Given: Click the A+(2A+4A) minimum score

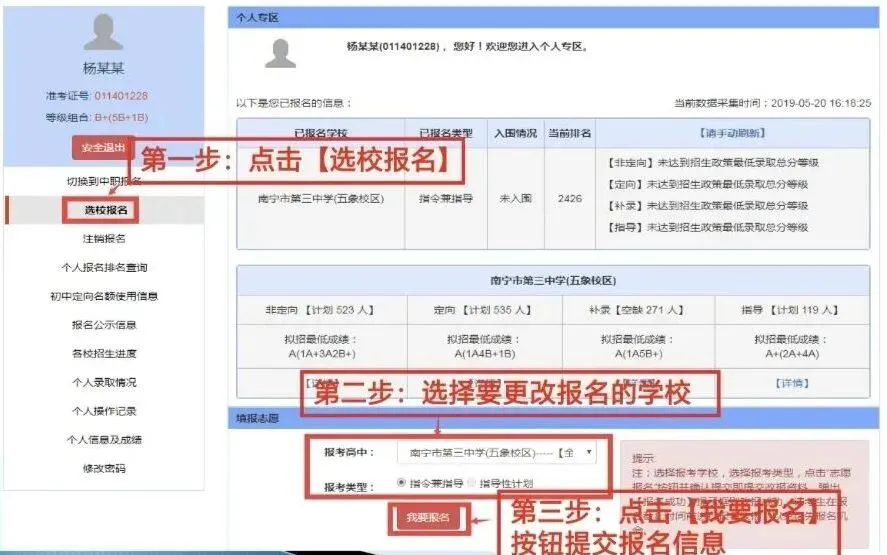Looking at the screenshot, I should pyautogui.click(x=791, y=354).
